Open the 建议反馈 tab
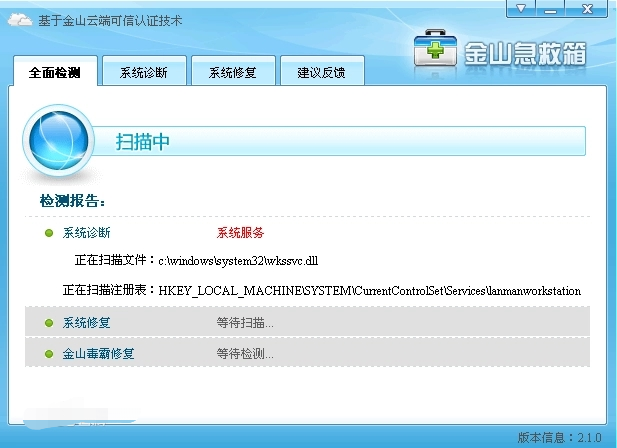 tap(322, 72)
